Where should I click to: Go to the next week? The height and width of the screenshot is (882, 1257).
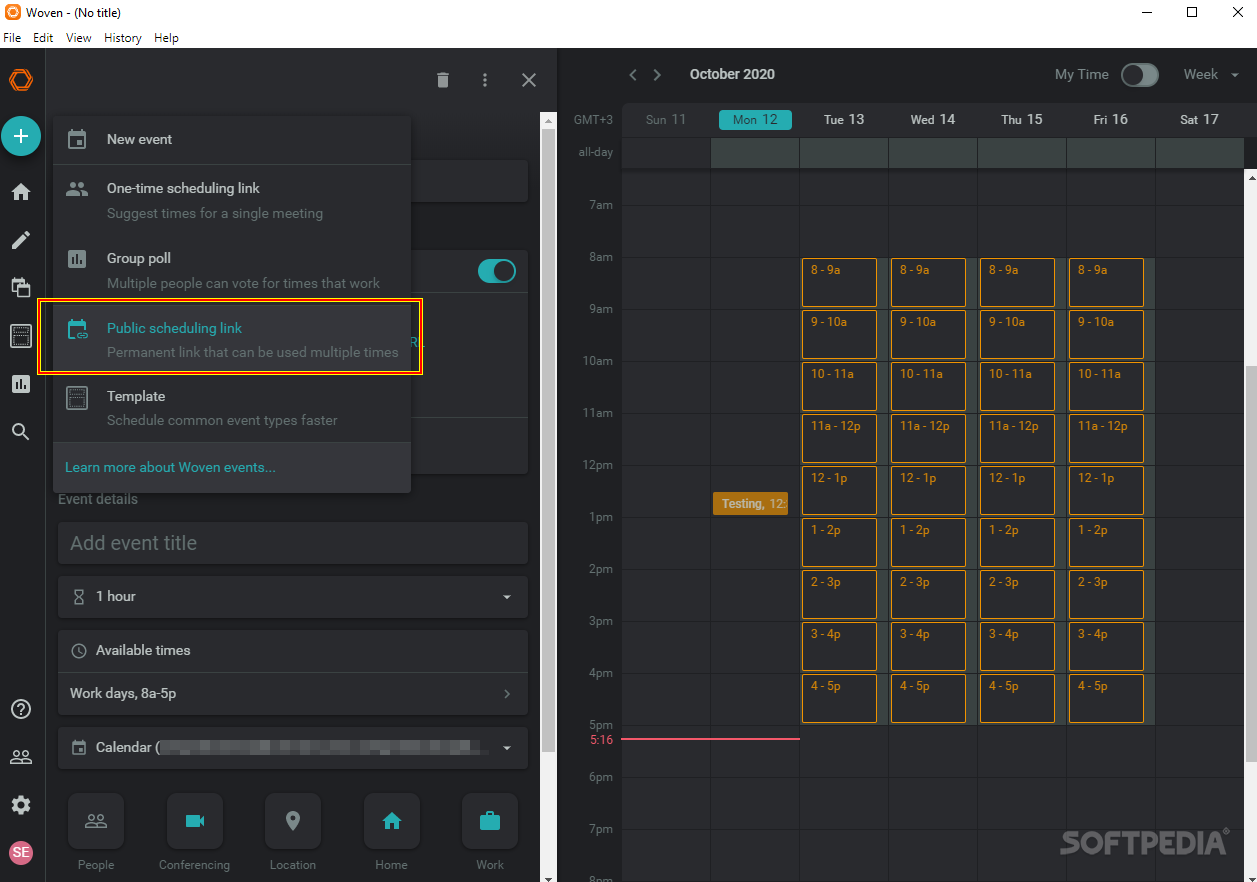[657, 75]
